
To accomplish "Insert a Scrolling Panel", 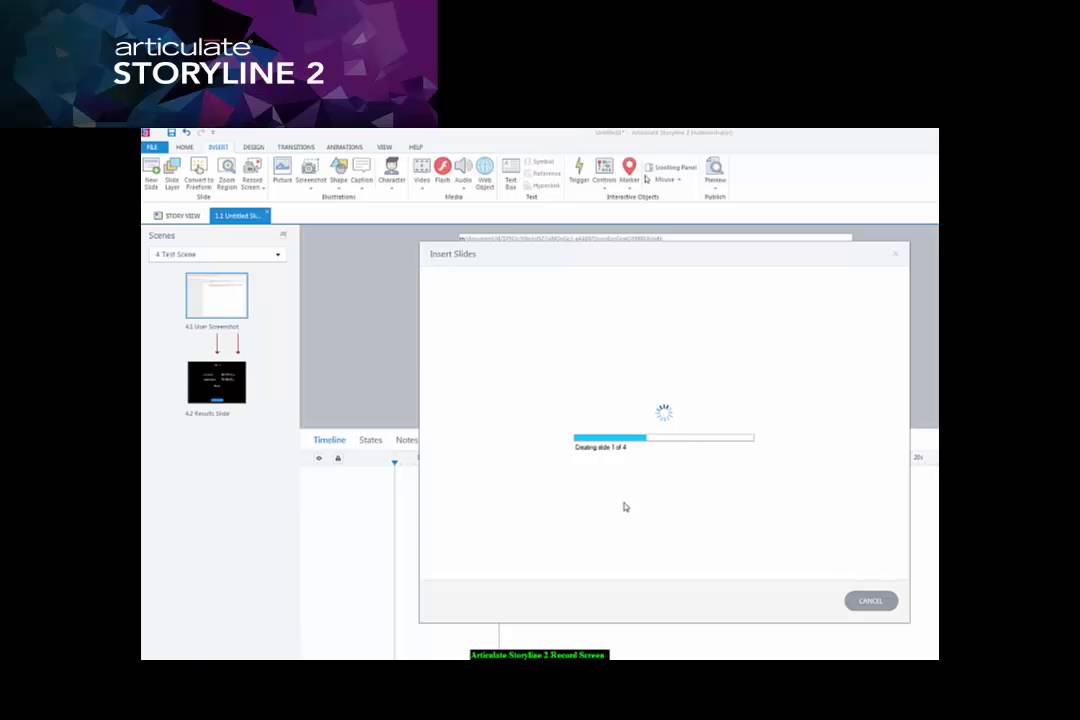I will coord(671,167).
